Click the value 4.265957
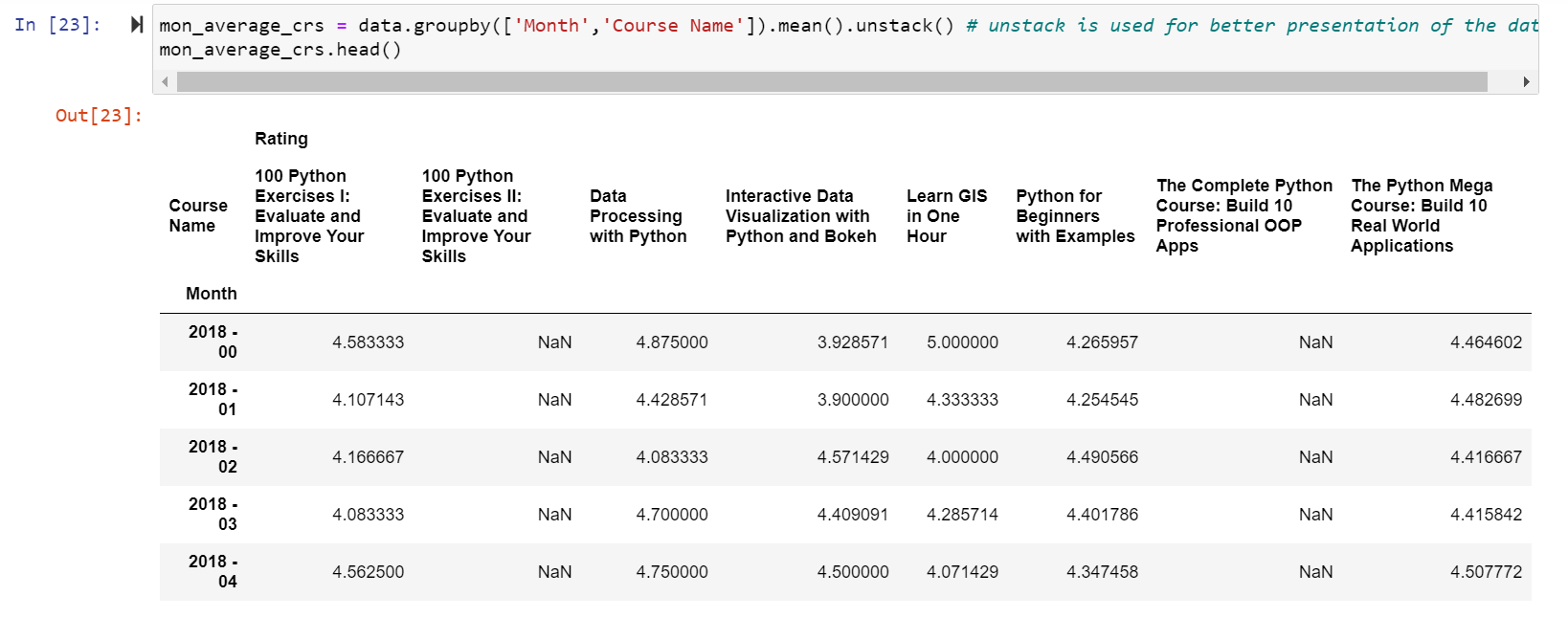1568x618 pixels. click(1103, 342)
